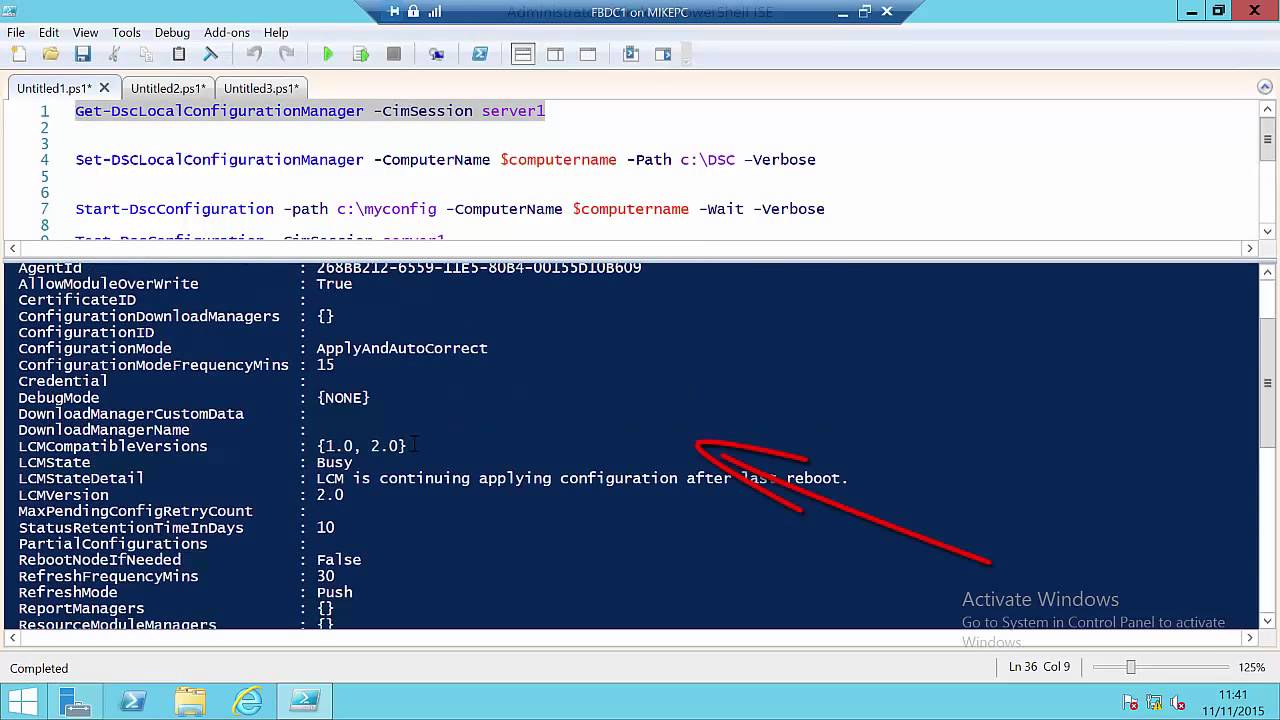Click the script pane scroll-right arrow
The height and width of the screenshot is (720, 1280).
pos(1250,248)
